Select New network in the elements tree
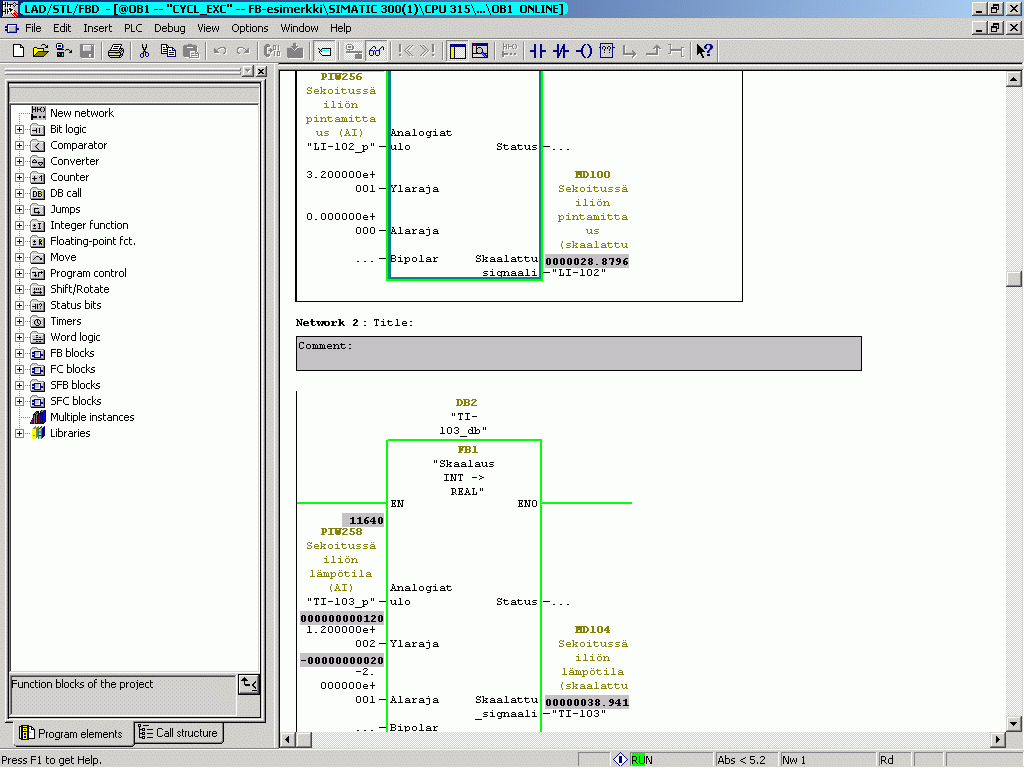 [81, 113]
